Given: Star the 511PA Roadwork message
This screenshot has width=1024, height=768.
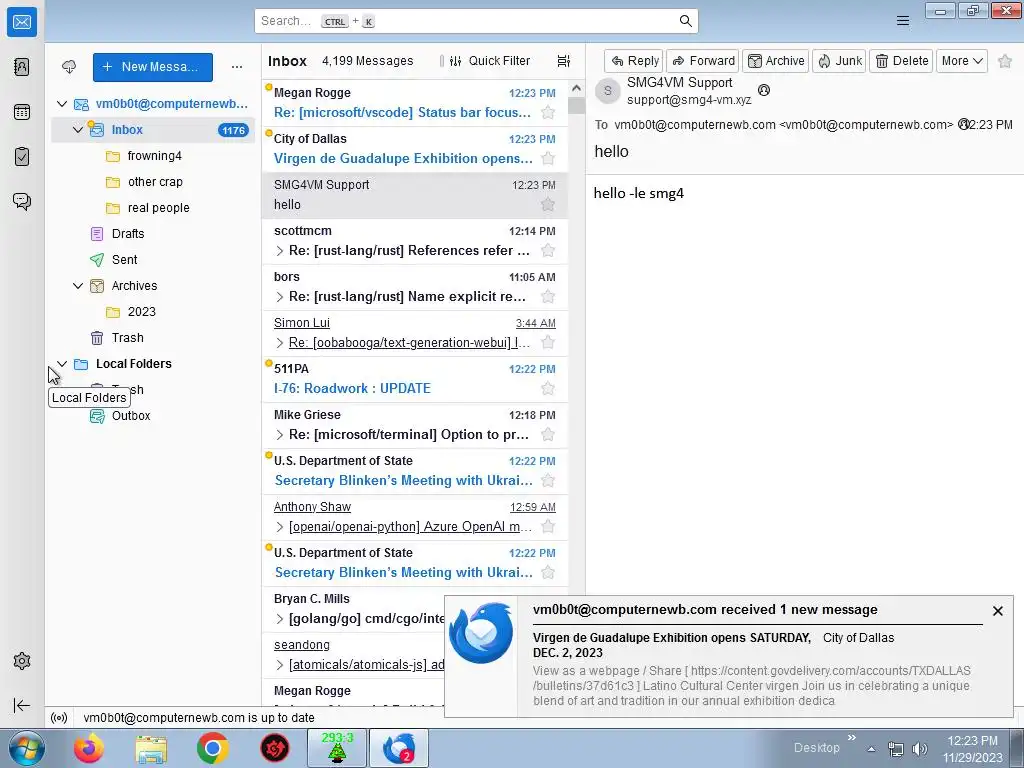Looking at the screenshot, I should click(548, 389).
